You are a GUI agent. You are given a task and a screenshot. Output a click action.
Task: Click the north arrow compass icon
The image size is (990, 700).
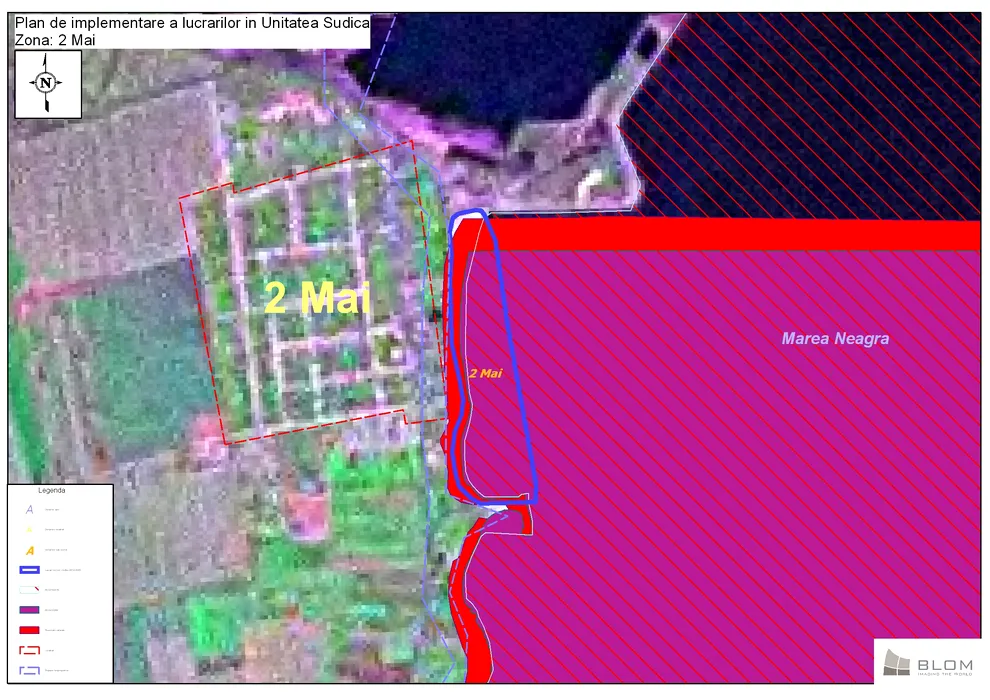pos(46,83)
